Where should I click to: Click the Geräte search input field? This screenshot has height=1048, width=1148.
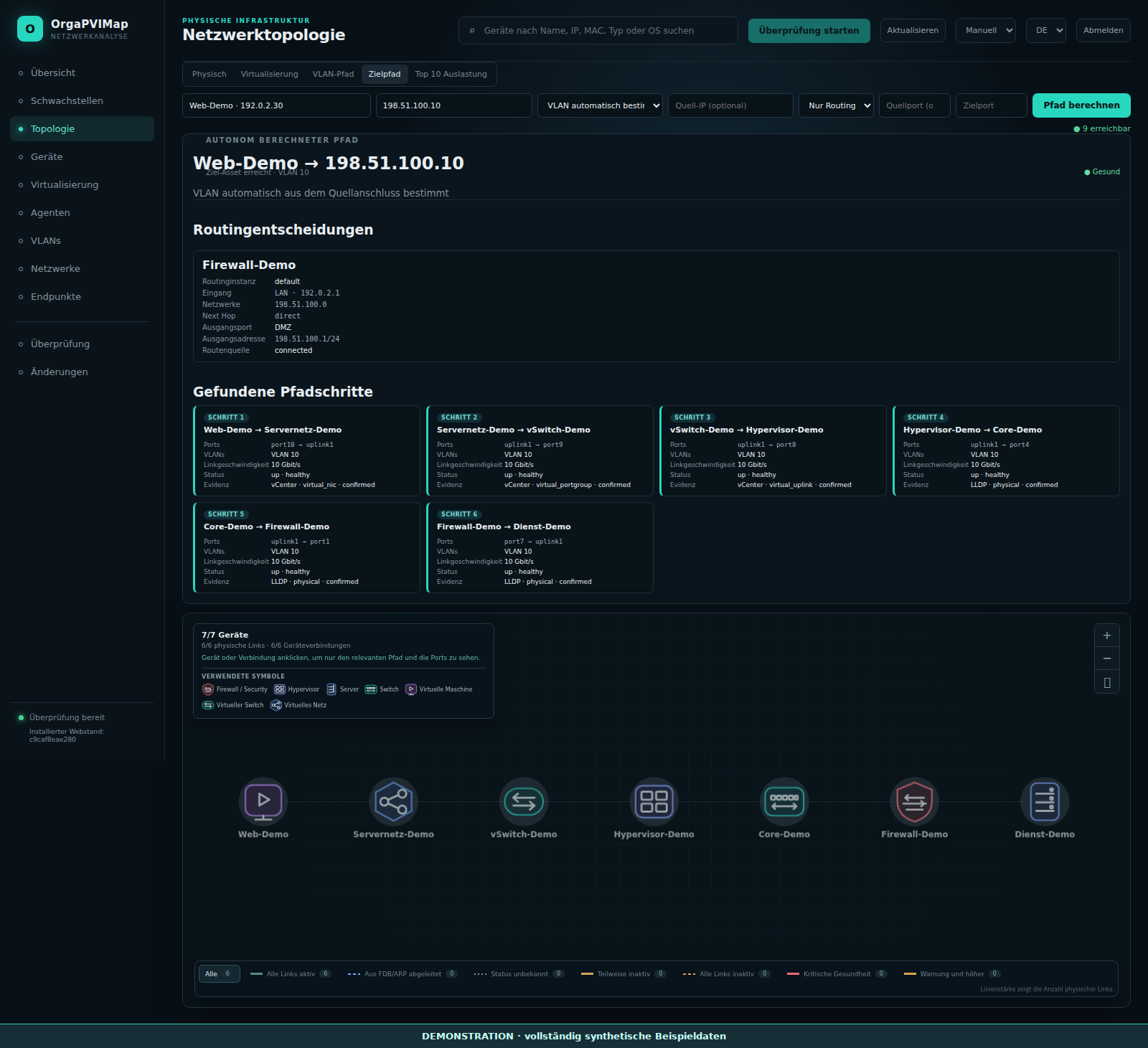tap(598, 31)
